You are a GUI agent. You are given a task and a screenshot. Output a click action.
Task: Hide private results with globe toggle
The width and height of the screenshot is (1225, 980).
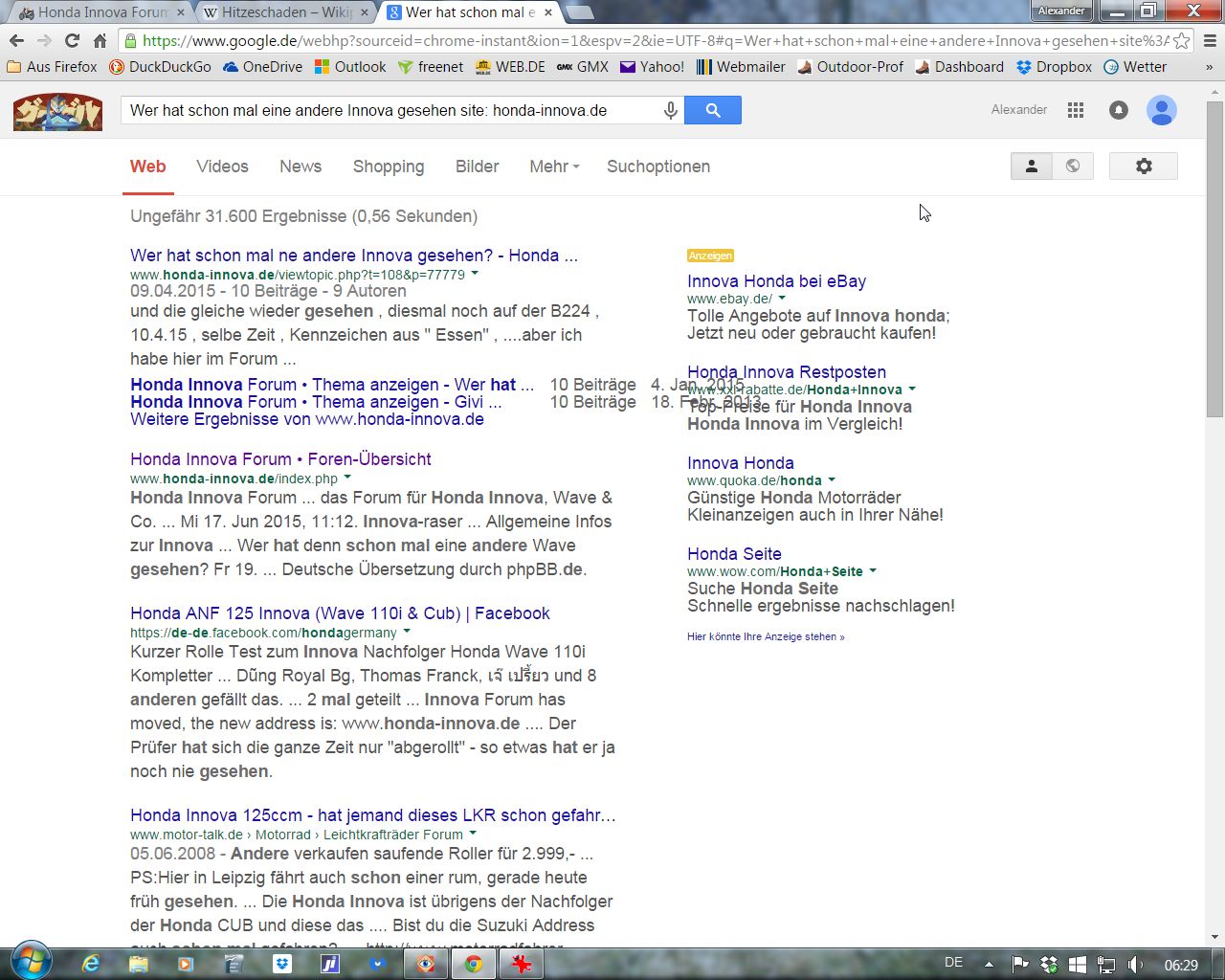pos(1073,166)
